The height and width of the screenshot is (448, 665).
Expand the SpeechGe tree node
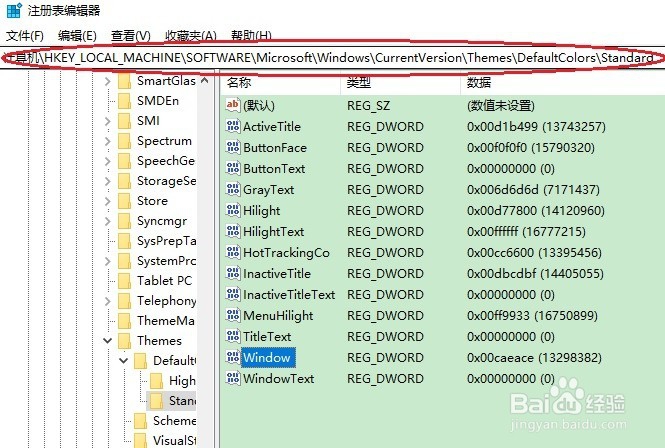coord(108,161)
